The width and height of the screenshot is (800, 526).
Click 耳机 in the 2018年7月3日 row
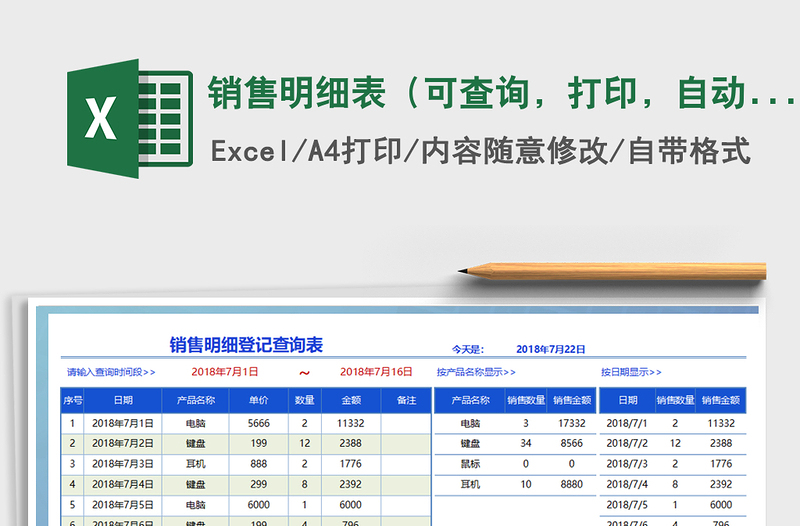(x=195, y=464)
